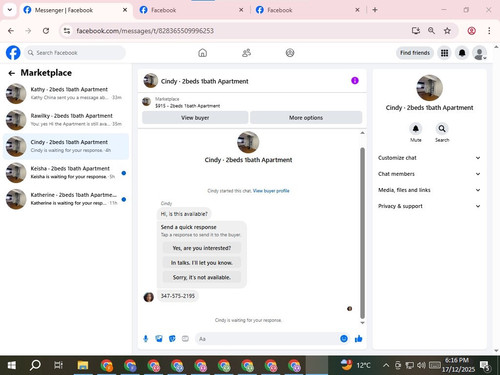500x375 pixels.
Task: Switch to the second Facebook tab
Action: pyautogui.click(x=192, y=10)
